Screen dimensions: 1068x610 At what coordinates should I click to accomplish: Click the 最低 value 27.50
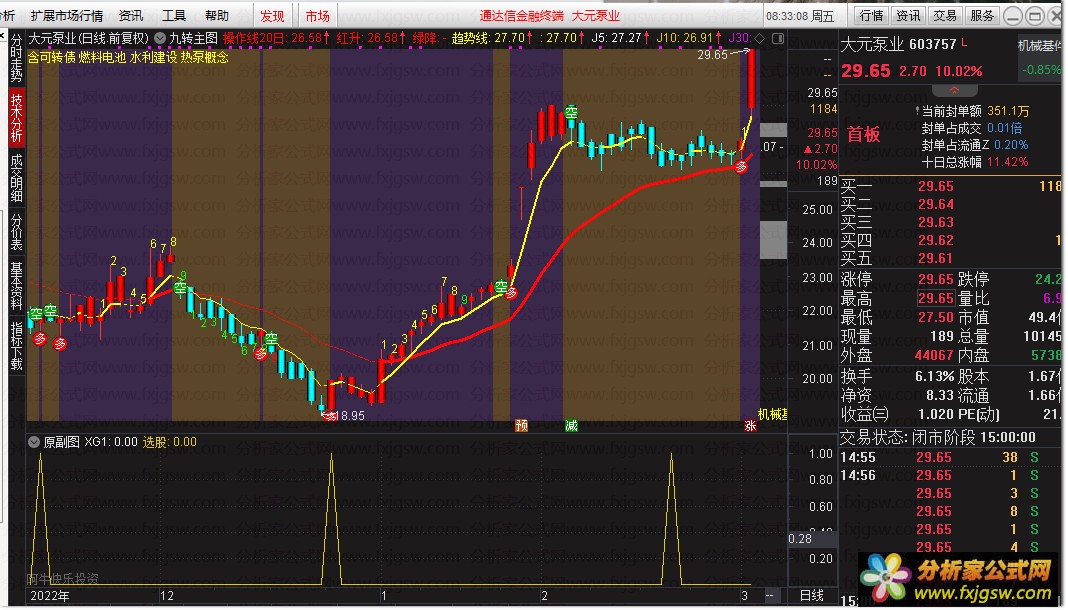935,317
